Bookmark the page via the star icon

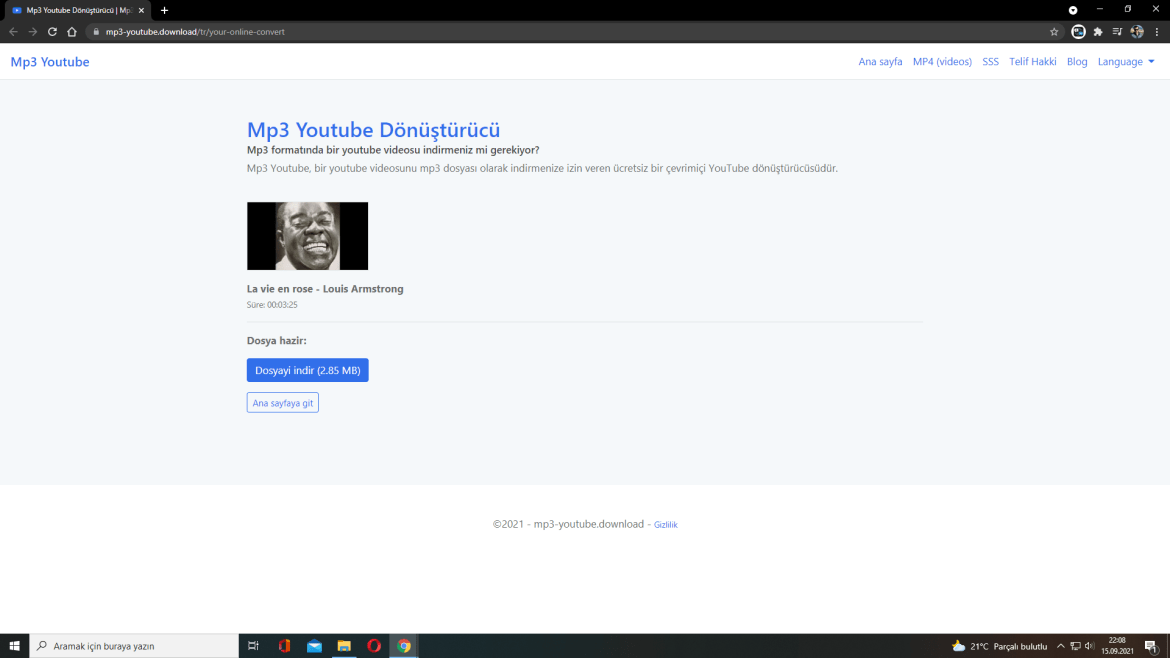(x=1054, y=31)
